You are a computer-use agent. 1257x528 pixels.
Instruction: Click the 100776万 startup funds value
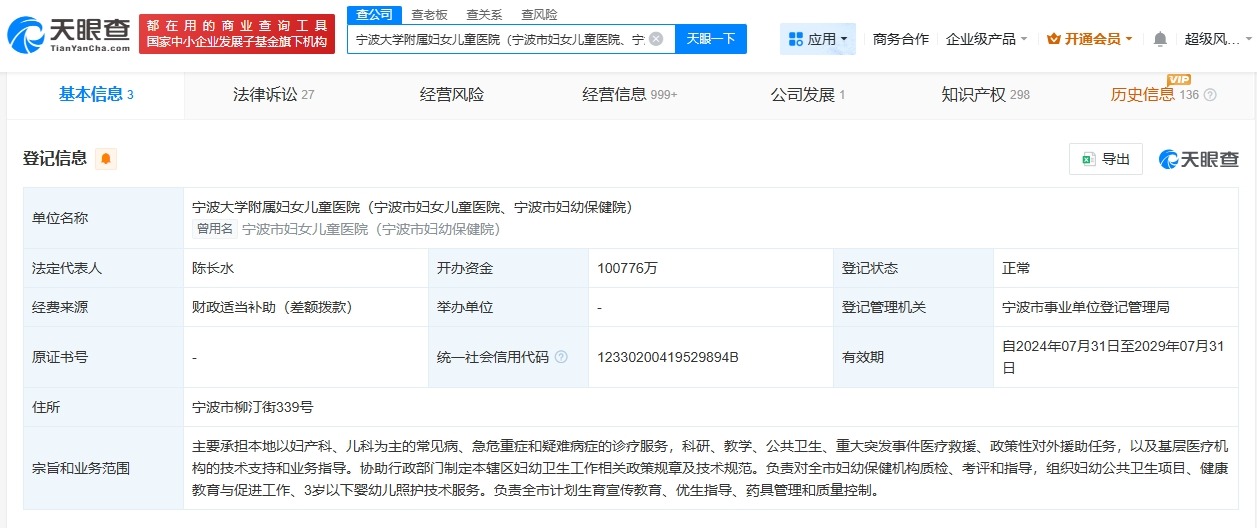(627, 268)
